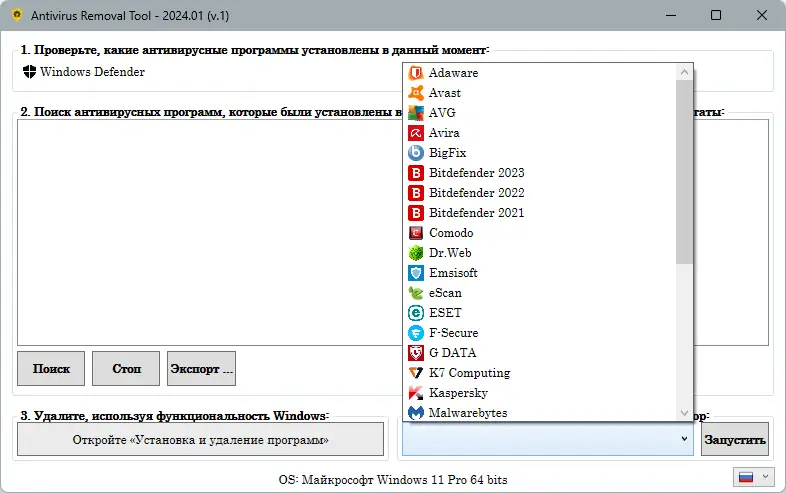Click the list scrollbar up arrow
The image size is (786, 493).
[684, 72]
